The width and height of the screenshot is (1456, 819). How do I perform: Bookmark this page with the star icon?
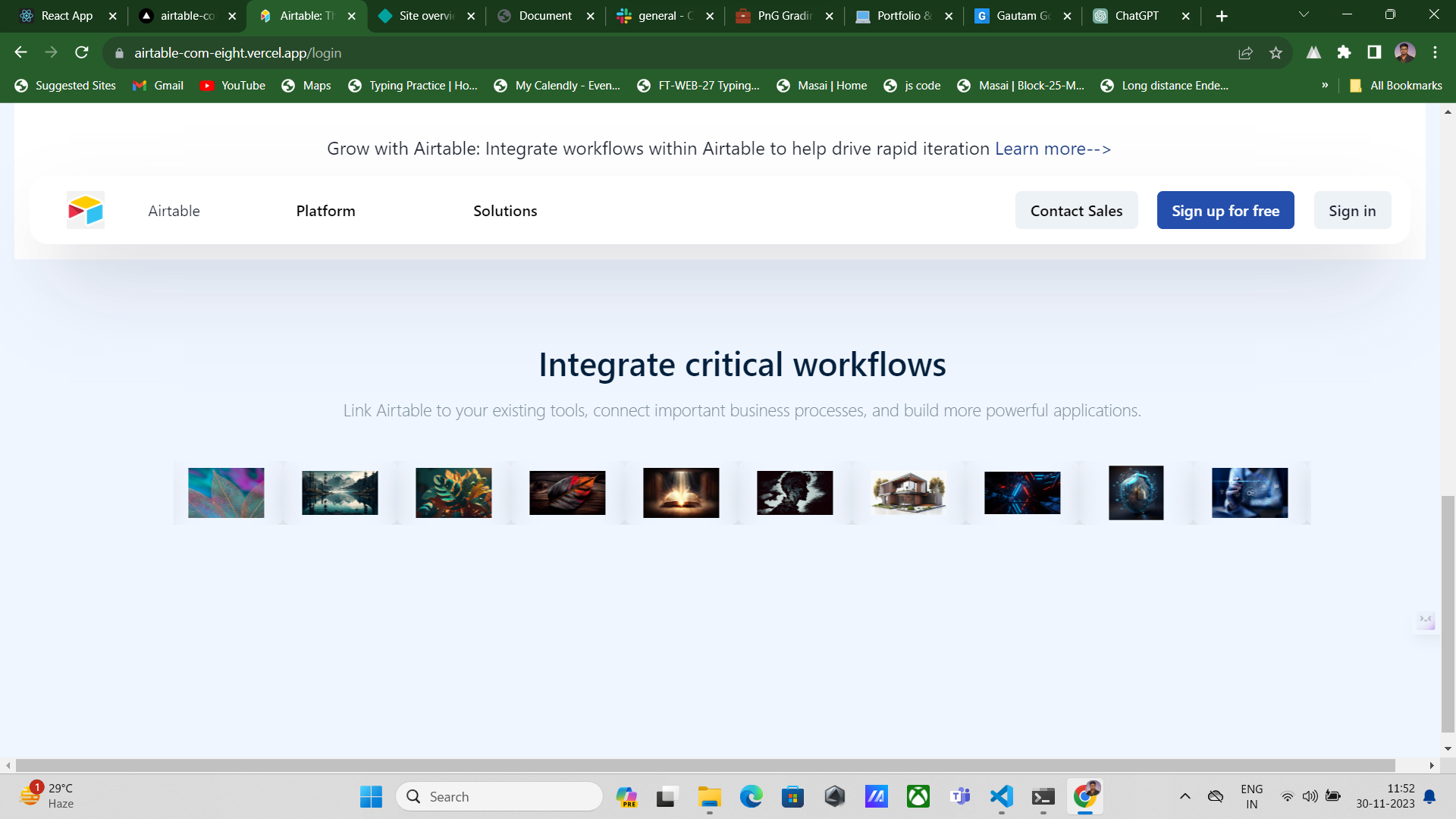tap(1276, 52)
